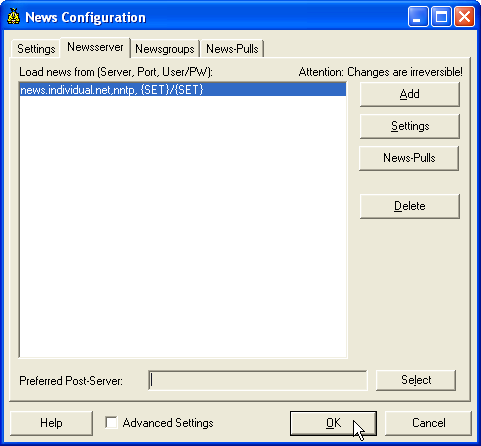Open Help for News Configuration
The width and height of the screenshot is (481, 446).
coord(51,423)
